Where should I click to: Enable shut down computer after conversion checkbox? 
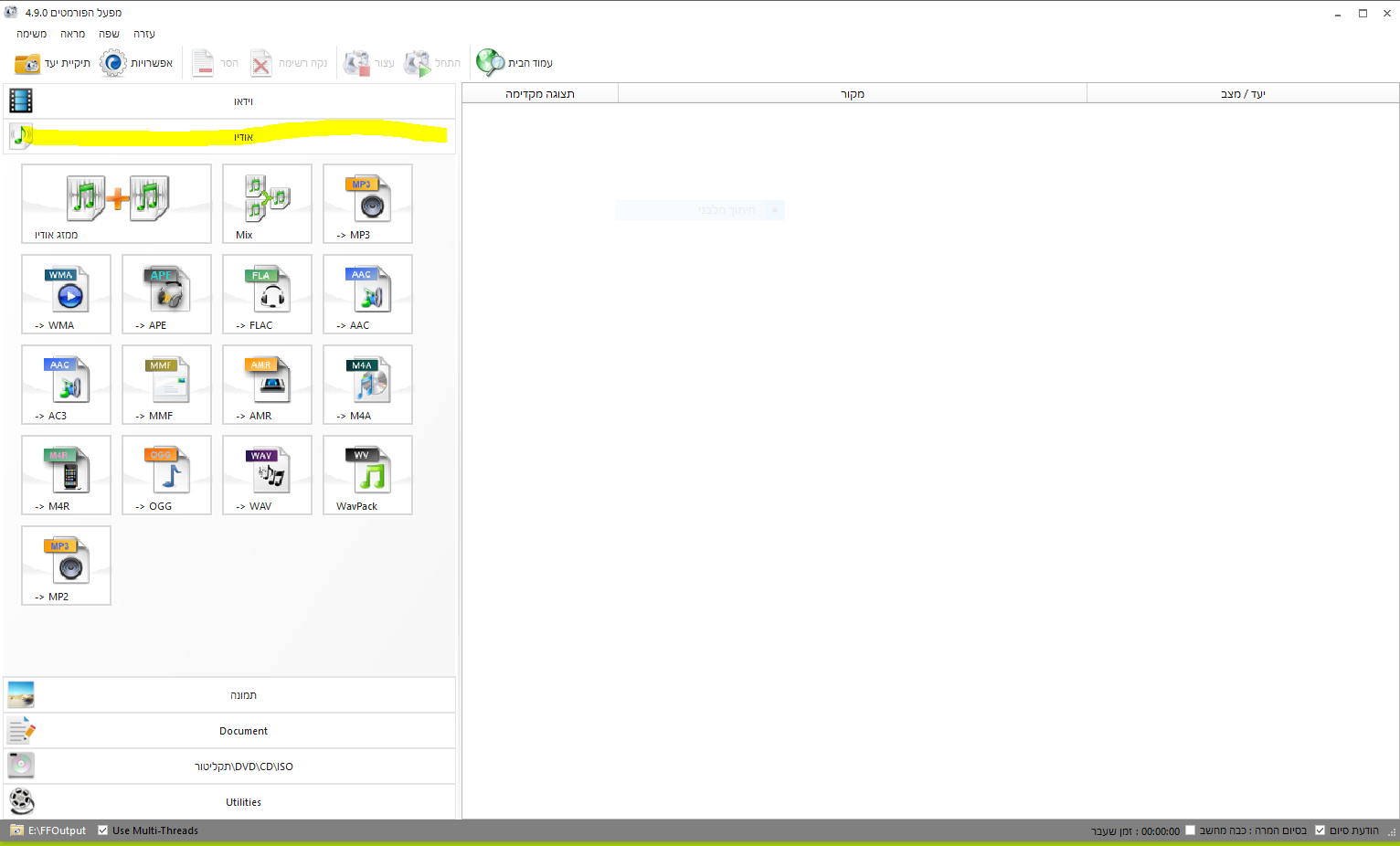click(x=1190, y=830)
